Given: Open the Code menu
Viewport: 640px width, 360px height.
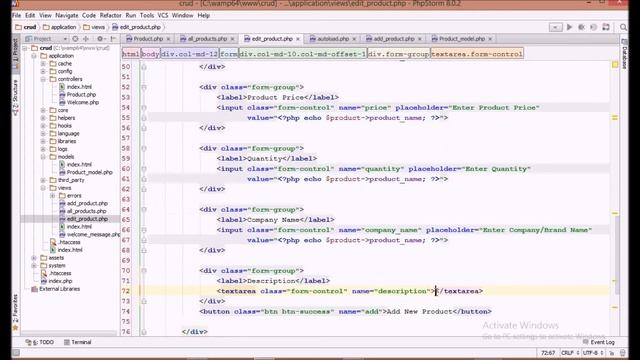Looking at the screenshot, I should coord(89,16).
